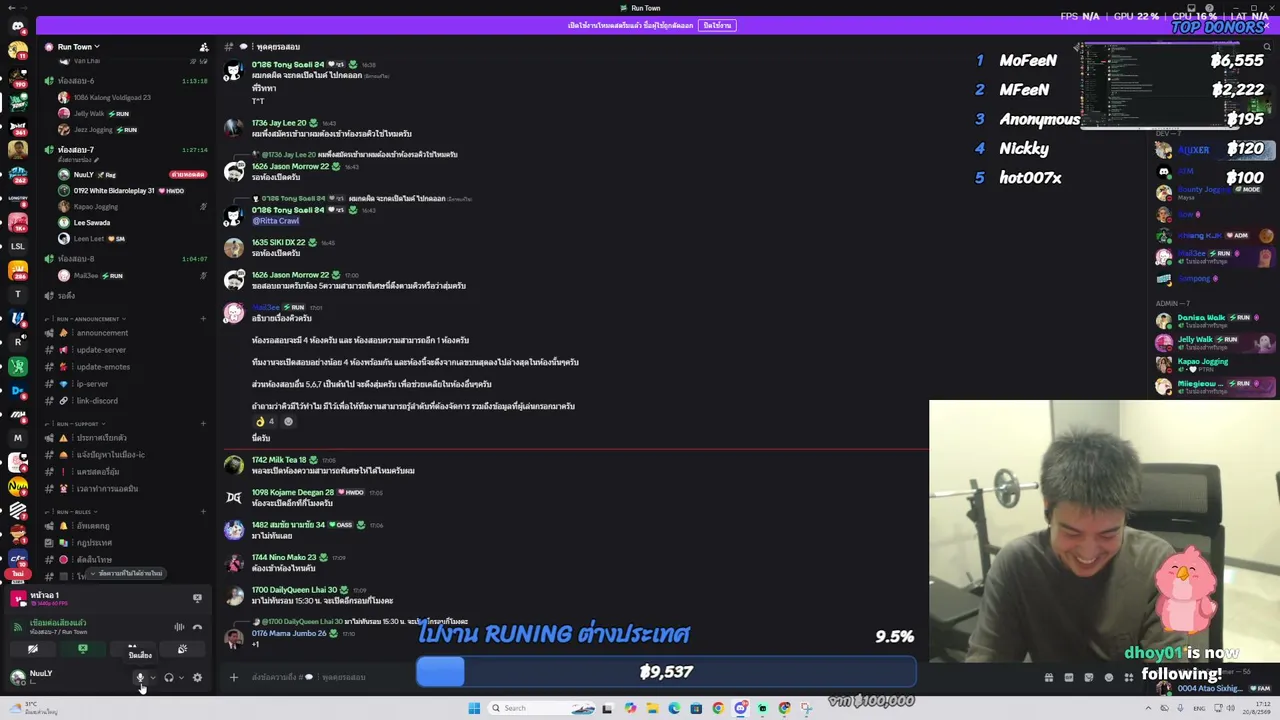The height and width of the screenshot is (720, 1280).
Task: Open the Windows Start menu
Action: tap(474, 708)
